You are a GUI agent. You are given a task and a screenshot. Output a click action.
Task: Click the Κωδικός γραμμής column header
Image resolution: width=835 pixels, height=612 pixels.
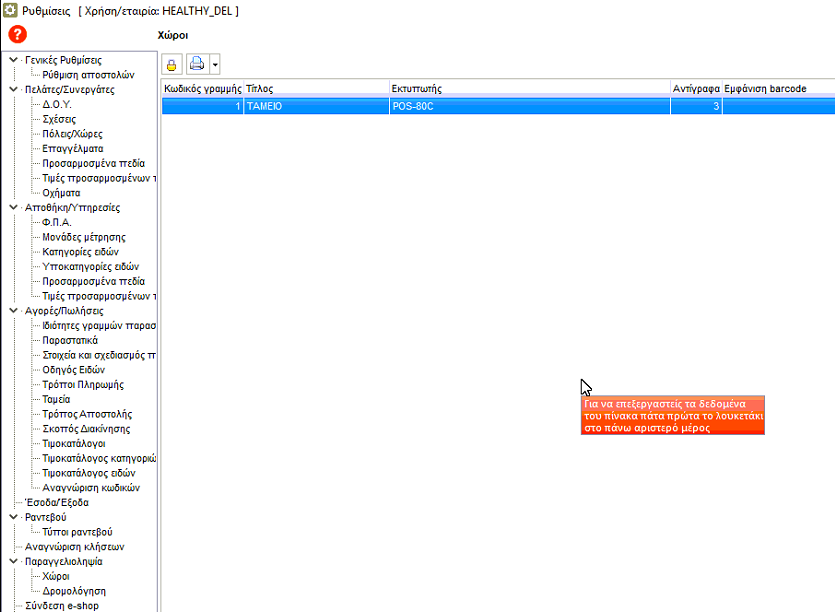pyautogui.click(x=202, y=88)
